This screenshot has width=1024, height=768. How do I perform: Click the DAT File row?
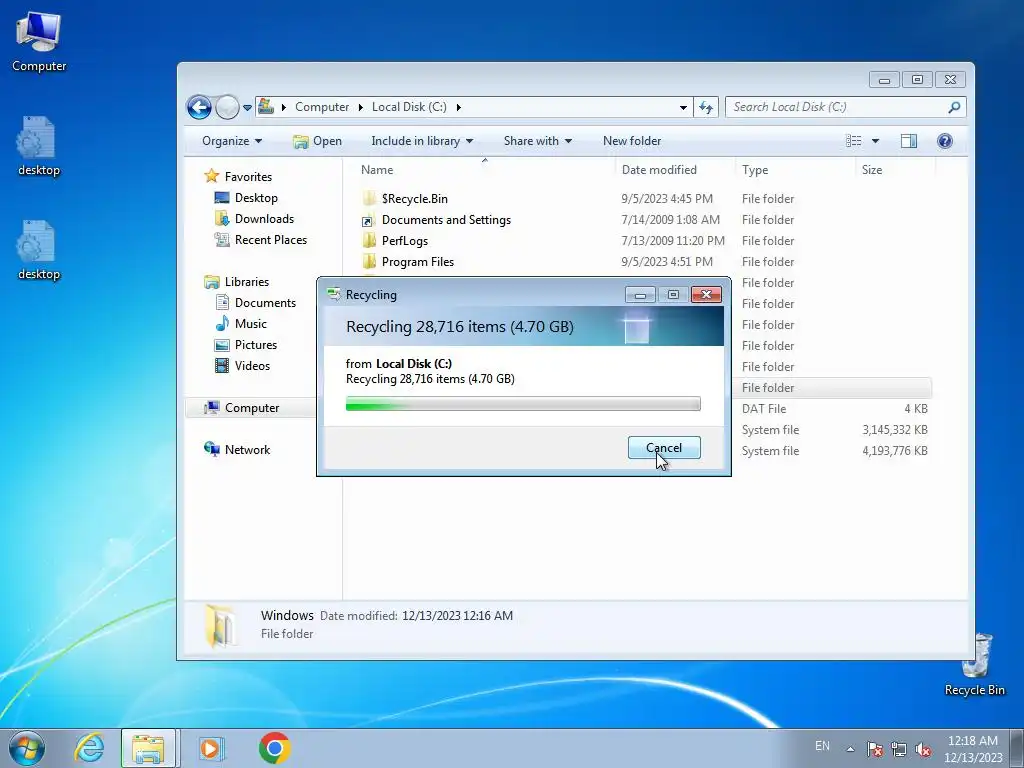834,409
